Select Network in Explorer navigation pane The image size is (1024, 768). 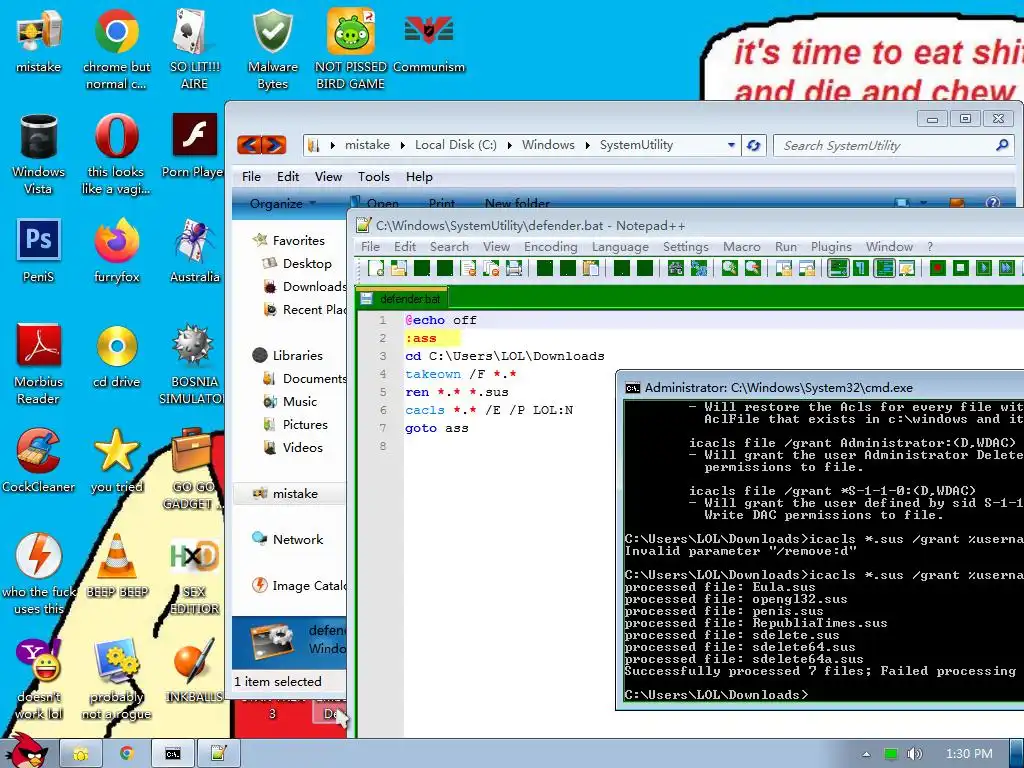[x=288, y=539]
